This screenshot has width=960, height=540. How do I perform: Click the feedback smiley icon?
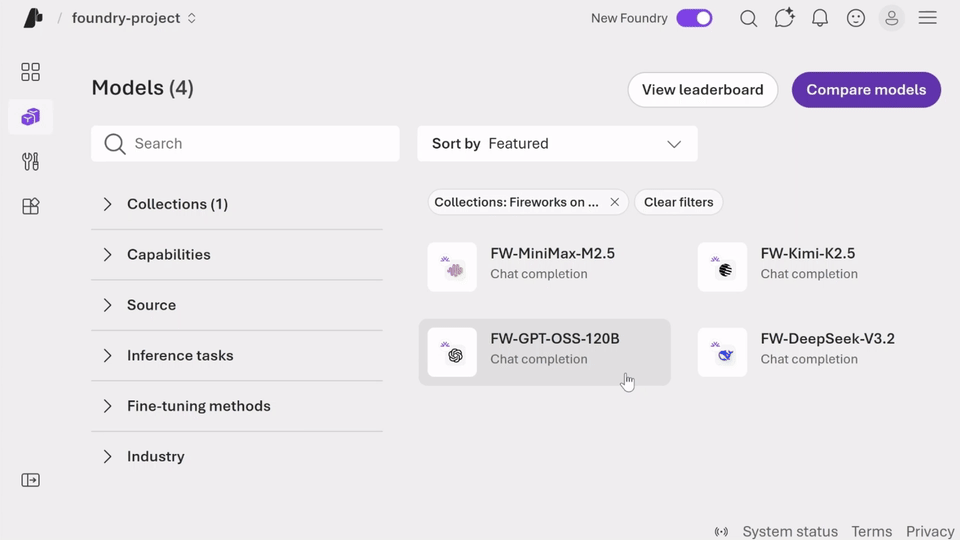coord(856,18)
